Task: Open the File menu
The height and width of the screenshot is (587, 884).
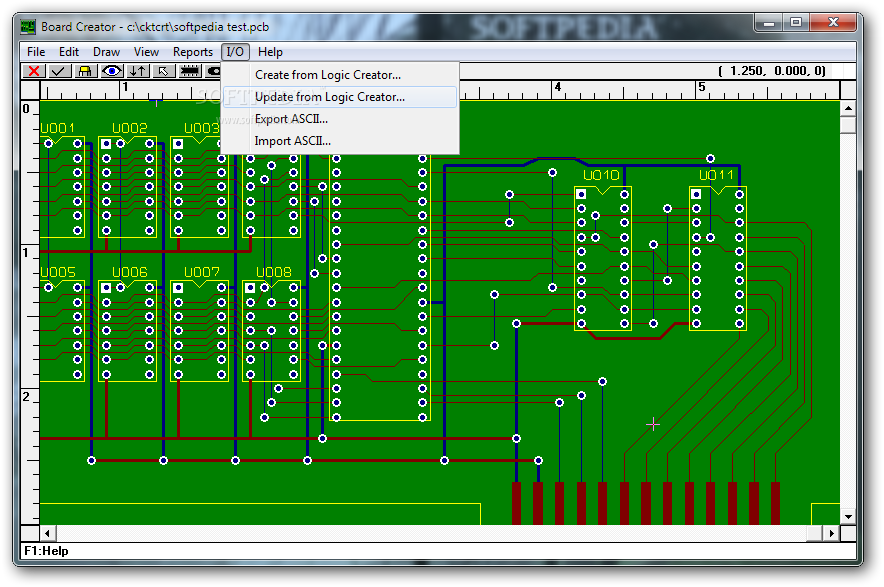Action: coord(36,52)
